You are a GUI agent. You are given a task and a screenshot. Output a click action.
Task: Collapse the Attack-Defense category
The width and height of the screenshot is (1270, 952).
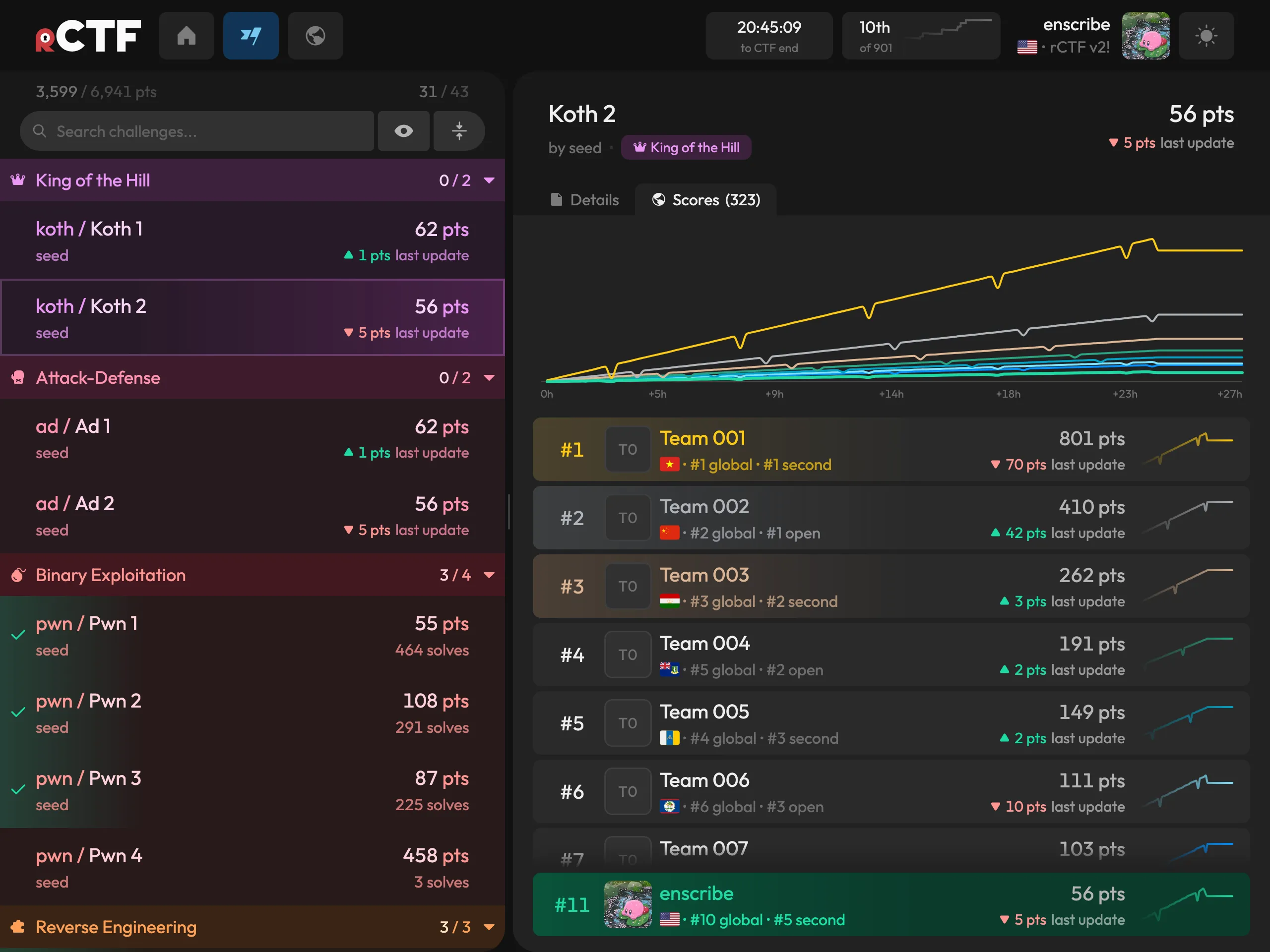point(489,378)
